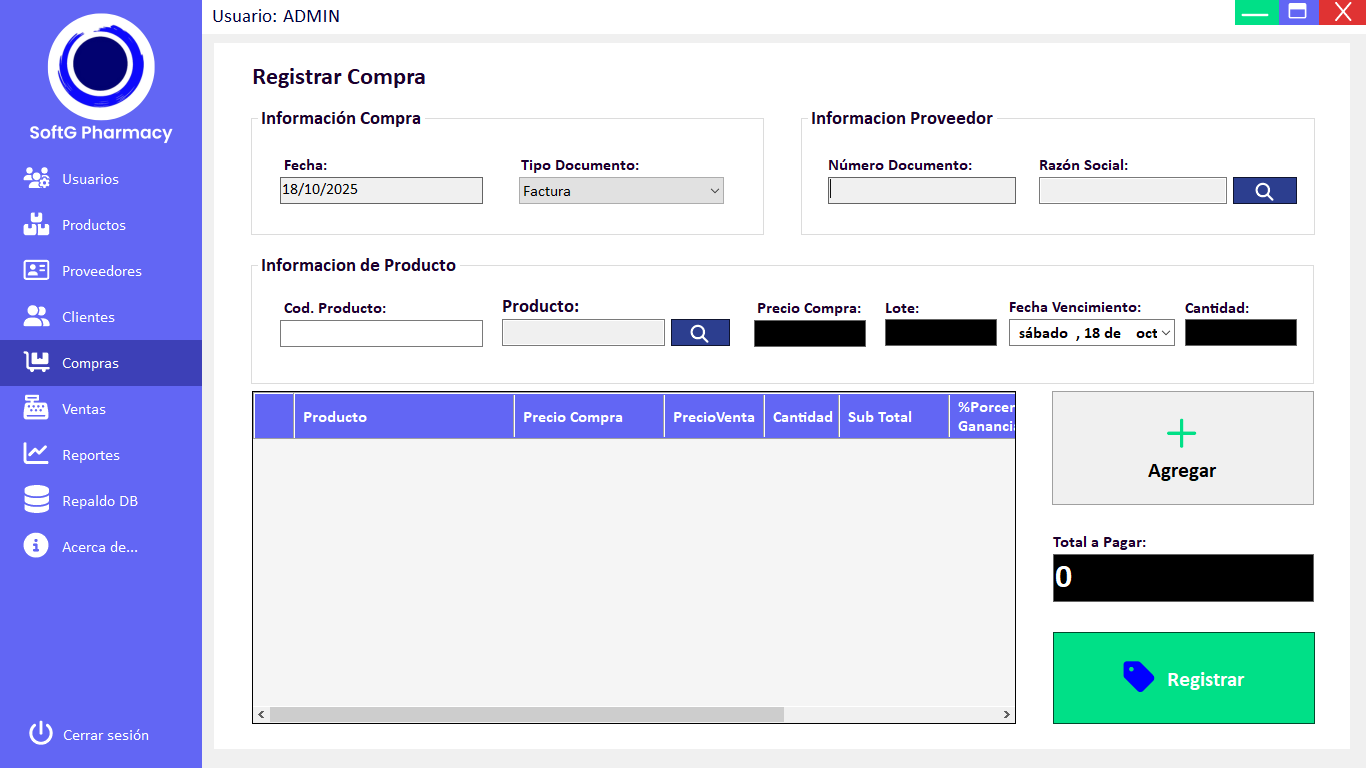Open the Acerca de info icon

(37, 546)
